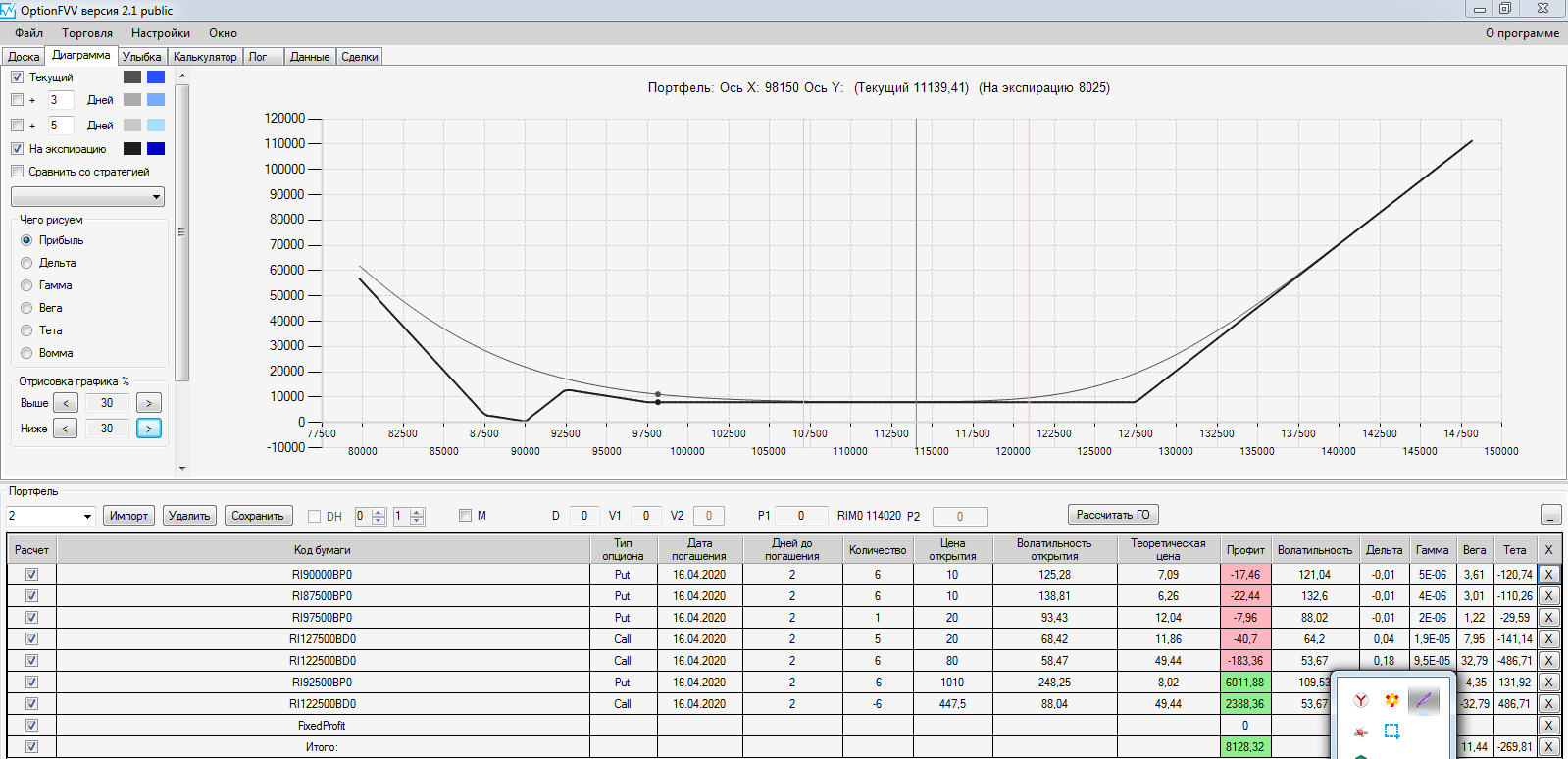Image resolution: width=1568 pixels, height=759 pixels.
Task: Pick the light blue swatch for plus 3 days
Action: tap(156, 100)
